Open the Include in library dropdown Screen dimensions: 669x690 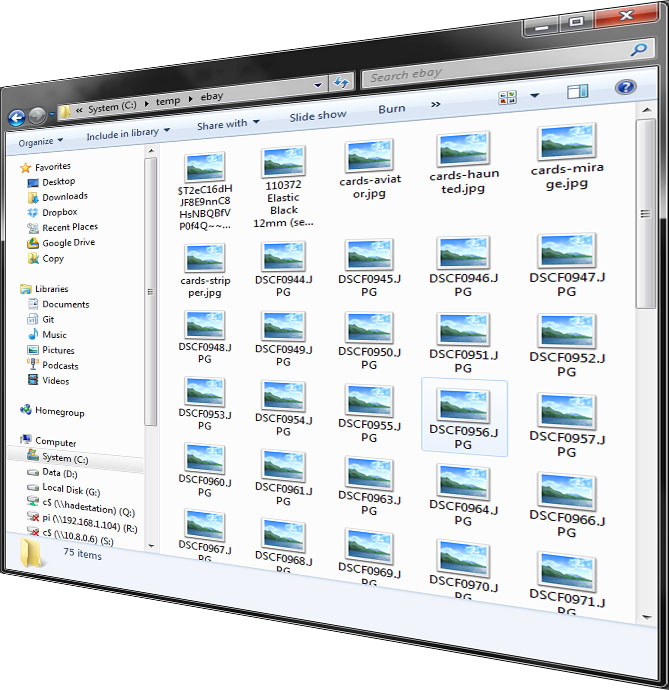(x=127, y=132)
